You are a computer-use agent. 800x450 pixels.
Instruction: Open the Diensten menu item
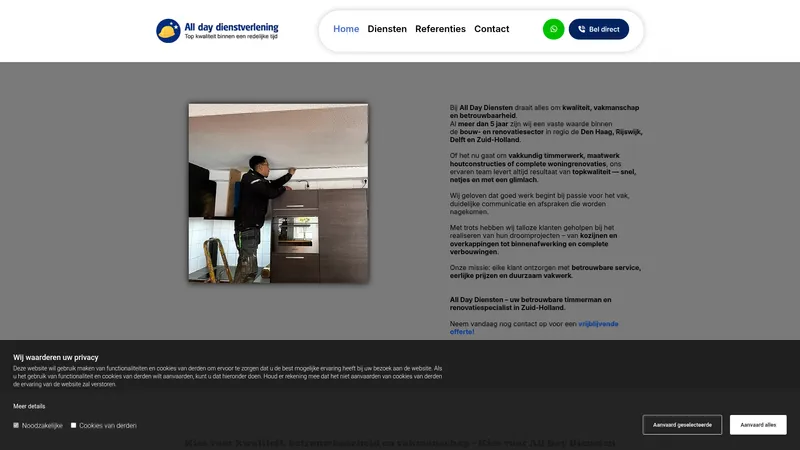[x=387, y=29]
